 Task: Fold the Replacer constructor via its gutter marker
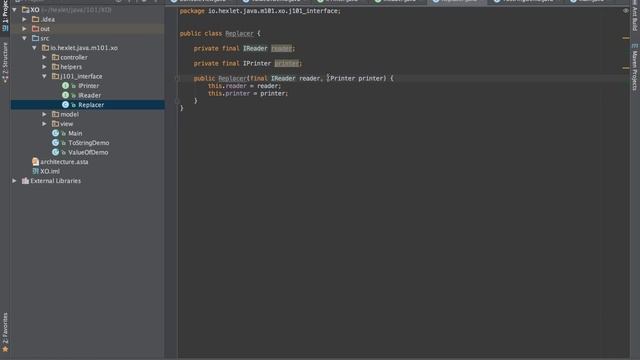[178, 78]
